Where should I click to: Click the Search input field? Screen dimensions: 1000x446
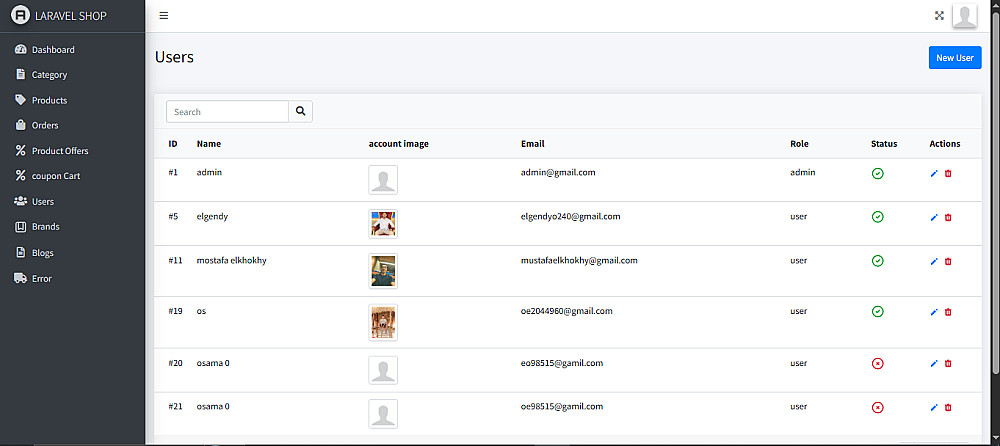tap(227, 112)
